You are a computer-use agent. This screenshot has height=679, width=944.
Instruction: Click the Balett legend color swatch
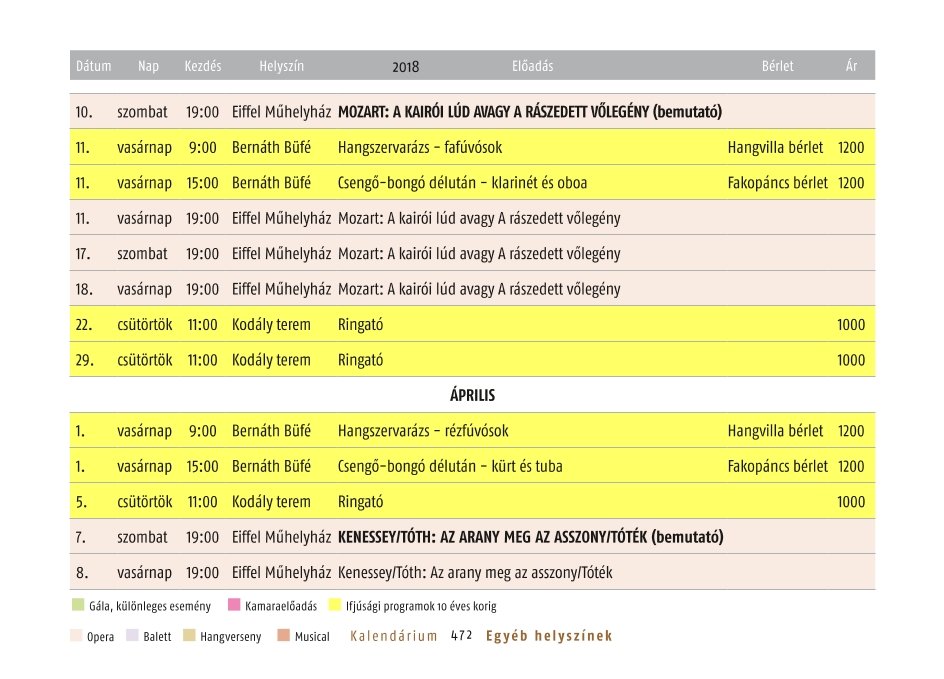coord(132,635)
